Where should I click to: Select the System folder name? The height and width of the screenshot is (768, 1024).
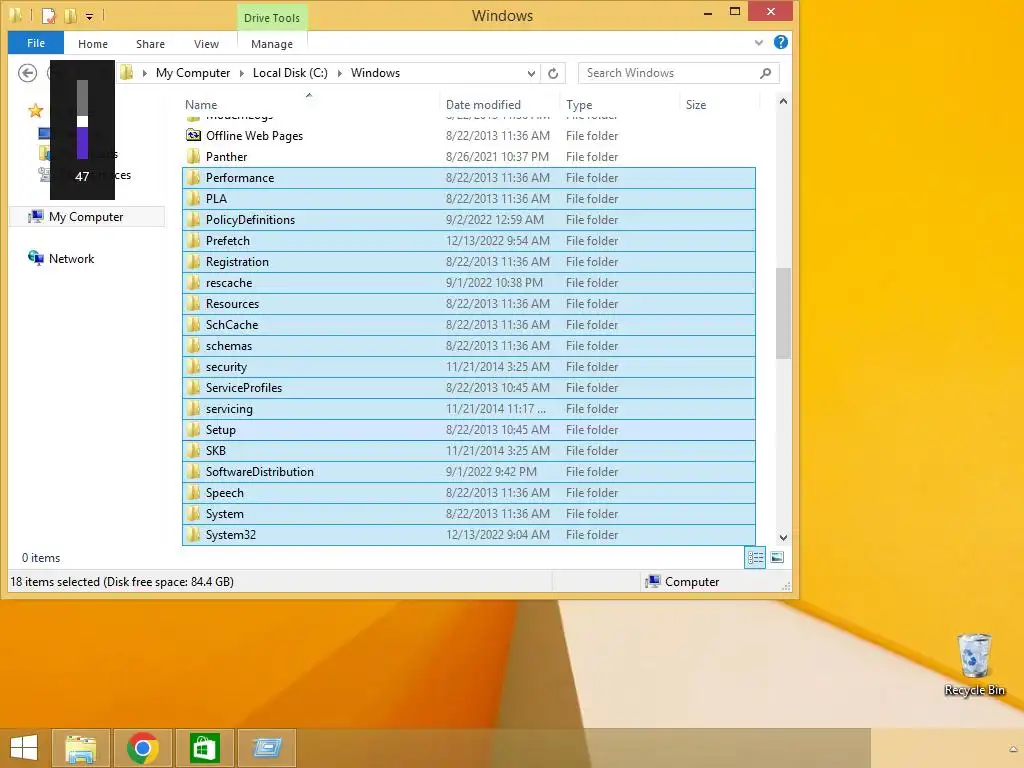(224, 514)
